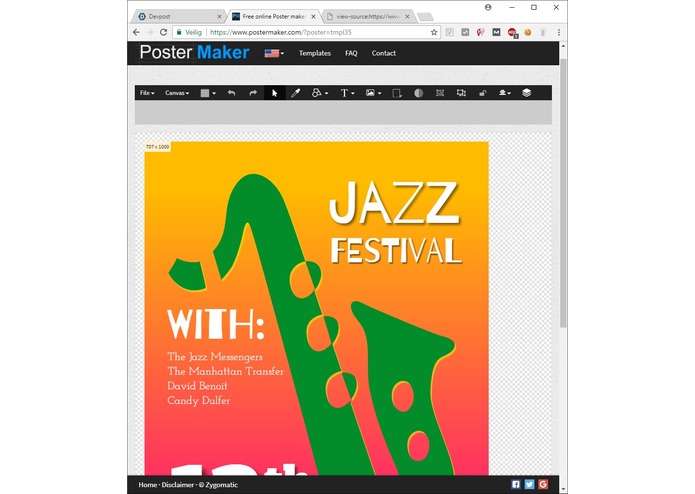Click the browser forward arrow

150,32
